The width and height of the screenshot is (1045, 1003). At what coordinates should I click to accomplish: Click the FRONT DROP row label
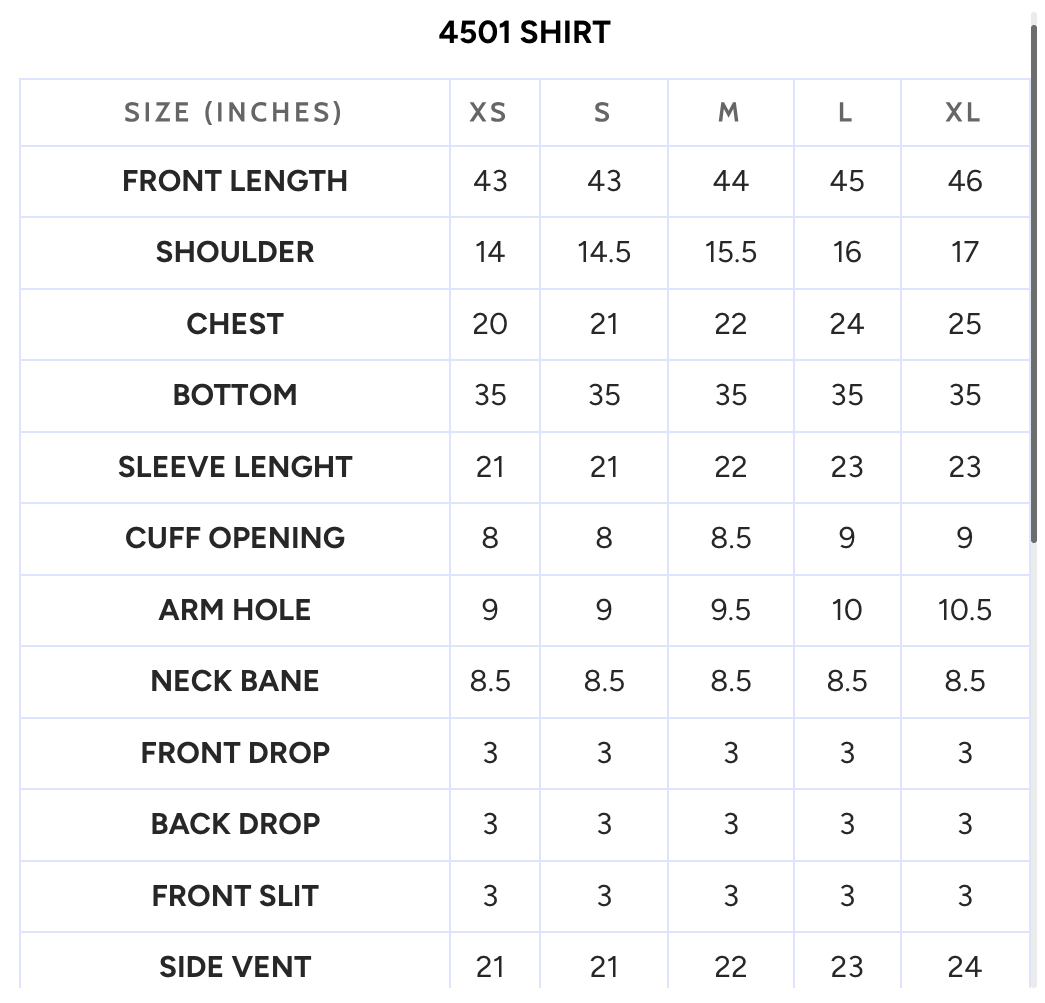(x=235, y=753)
